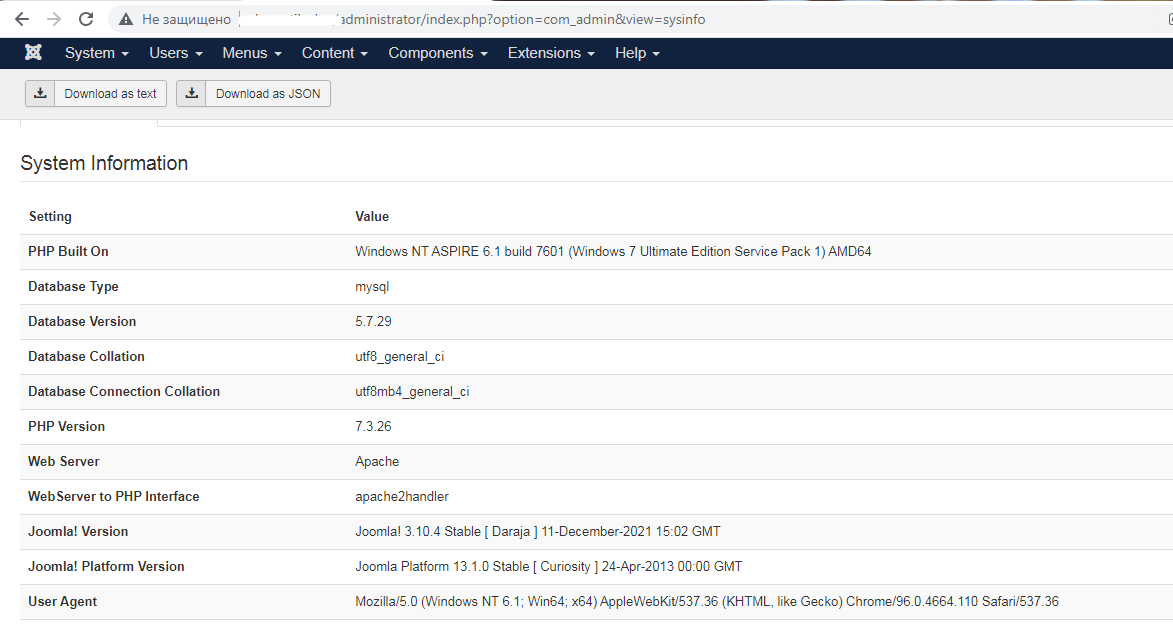This screenshot has height=633, width=1173.
Task: Go back with browser back arrow
Action: coord(22,19)
